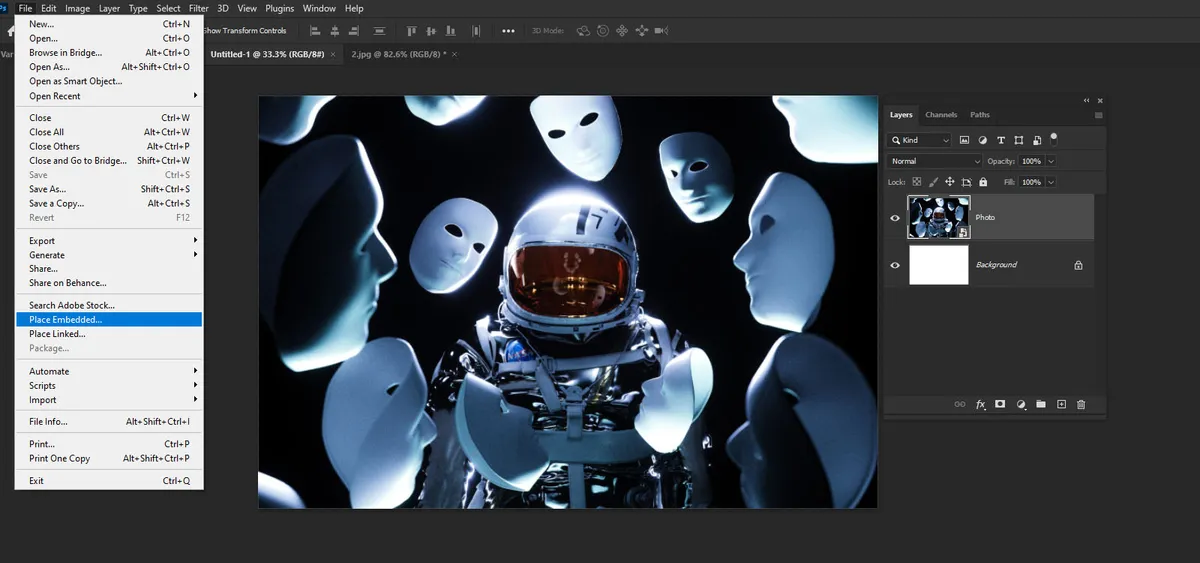
Task: Filter layers by type layers icon
Action: 1001,140
